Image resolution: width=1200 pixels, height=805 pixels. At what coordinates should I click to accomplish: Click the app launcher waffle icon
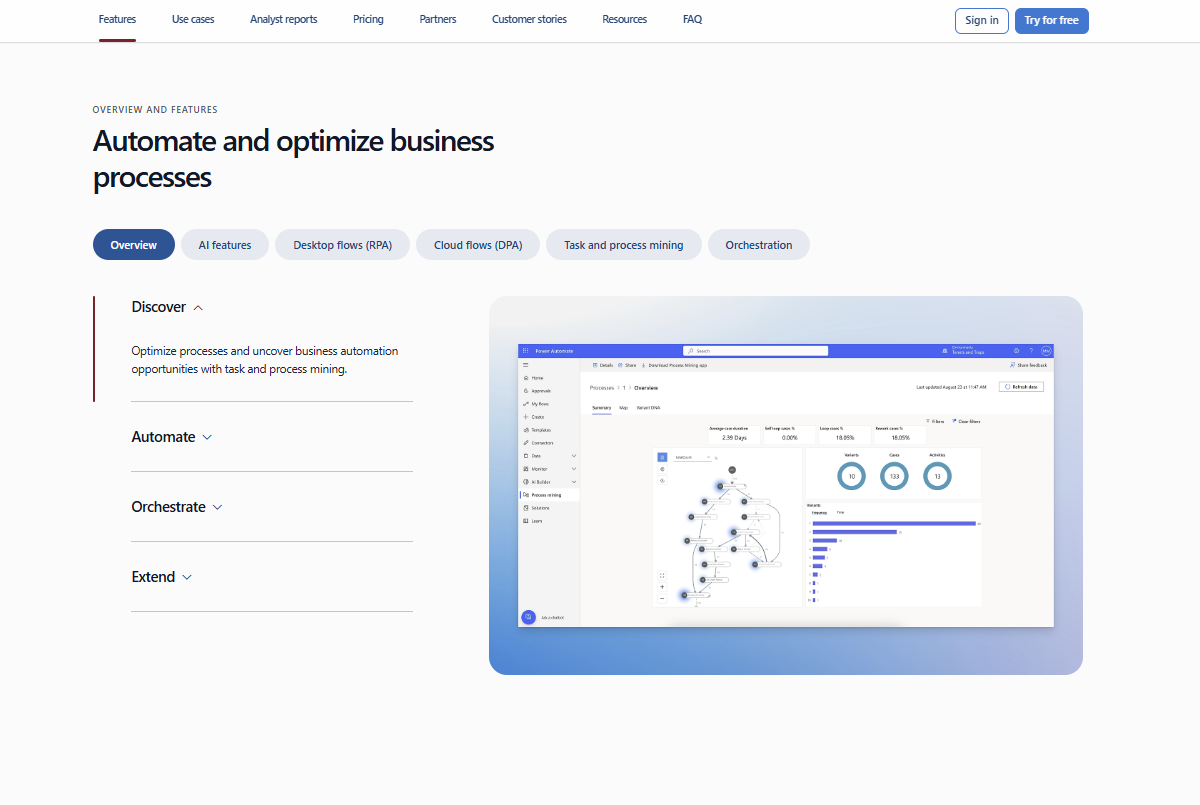[x=525, y=350]
